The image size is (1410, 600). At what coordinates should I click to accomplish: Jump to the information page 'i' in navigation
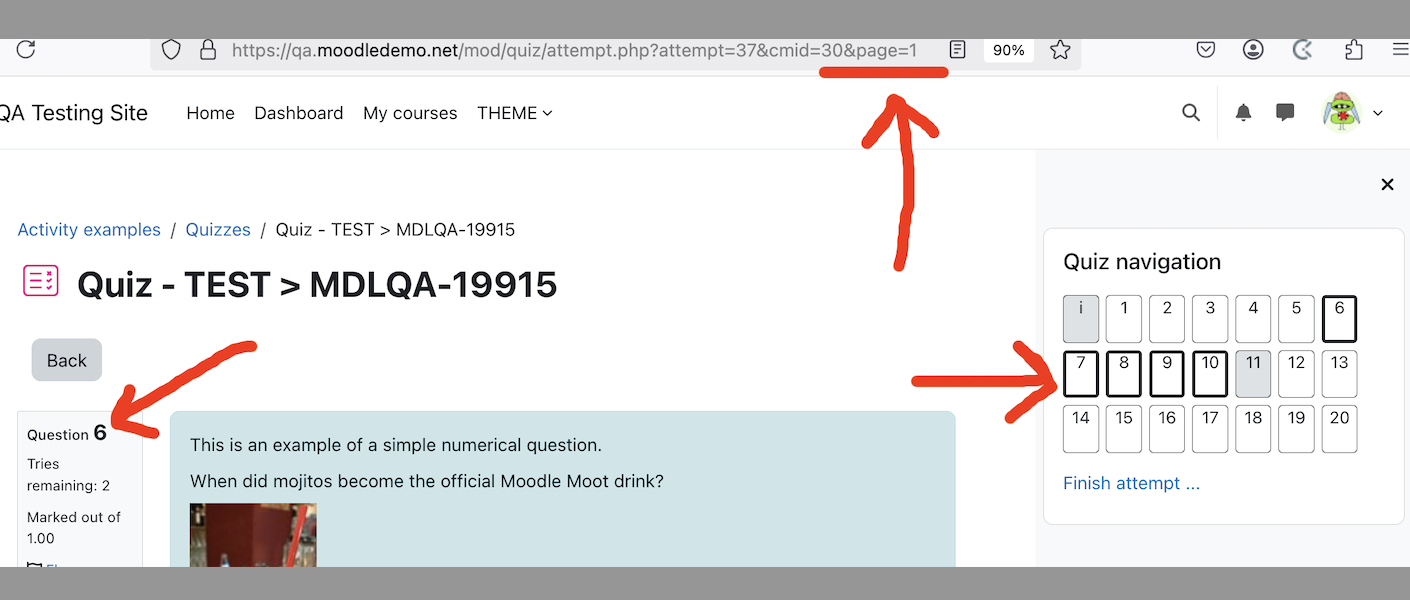pyautogui.click(x=1081, y=319)
